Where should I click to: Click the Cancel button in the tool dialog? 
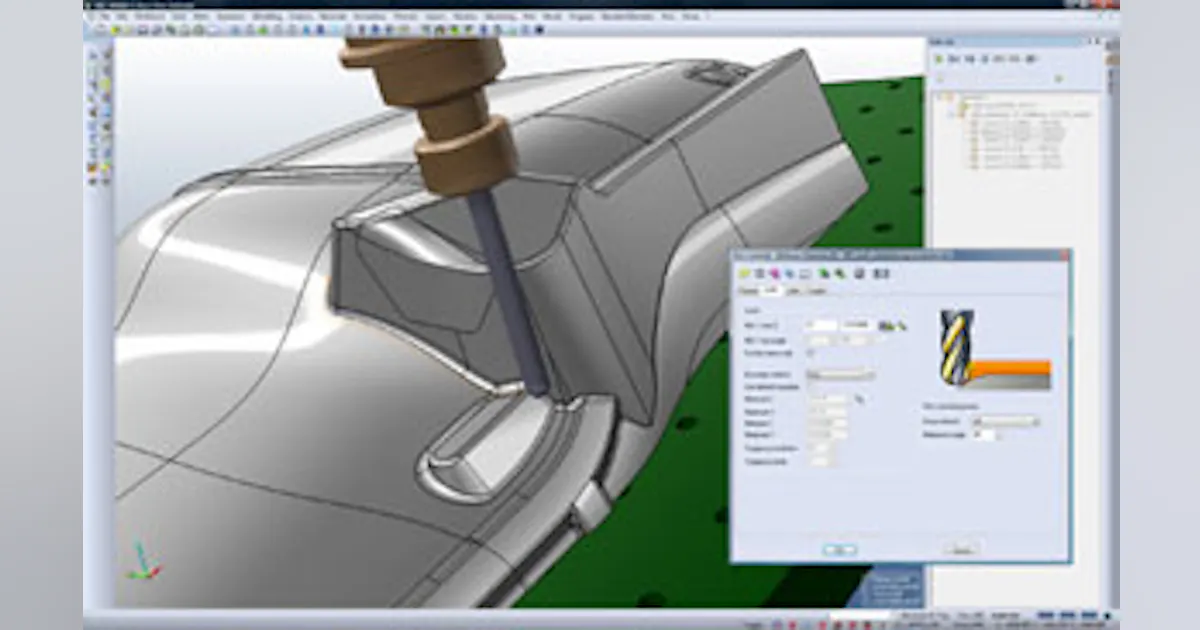tap(961, 549)
